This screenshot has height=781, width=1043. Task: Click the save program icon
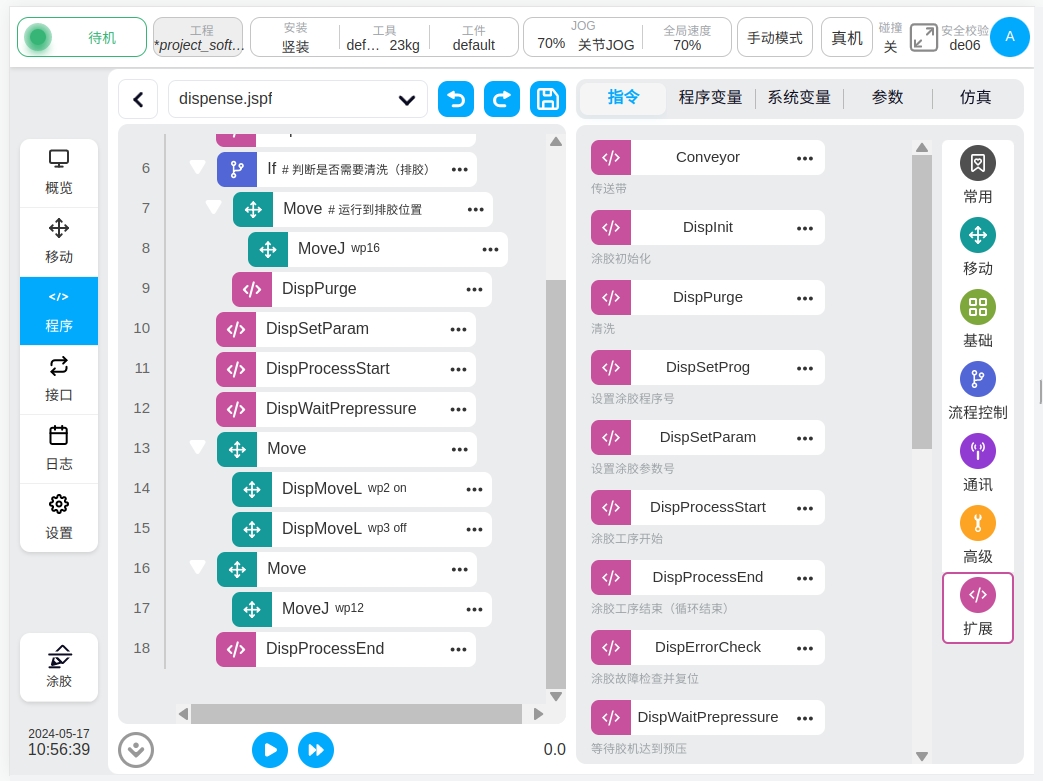[547, 99]
